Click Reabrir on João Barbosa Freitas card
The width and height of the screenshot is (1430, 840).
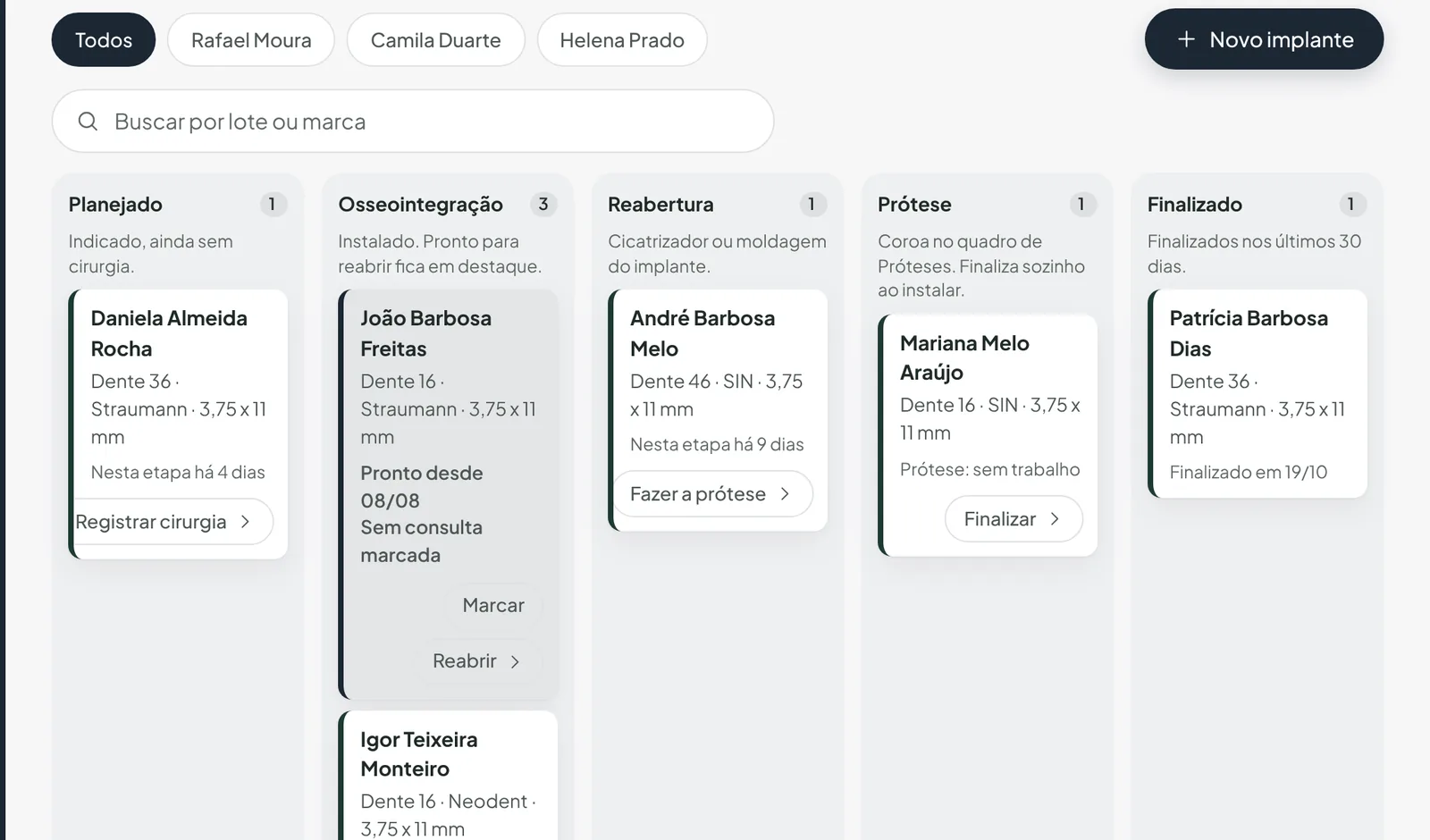pos(476,661)
